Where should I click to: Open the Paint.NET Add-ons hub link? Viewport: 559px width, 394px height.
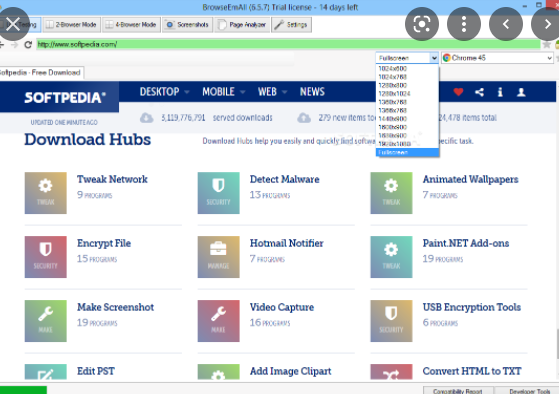pos(466,243)
